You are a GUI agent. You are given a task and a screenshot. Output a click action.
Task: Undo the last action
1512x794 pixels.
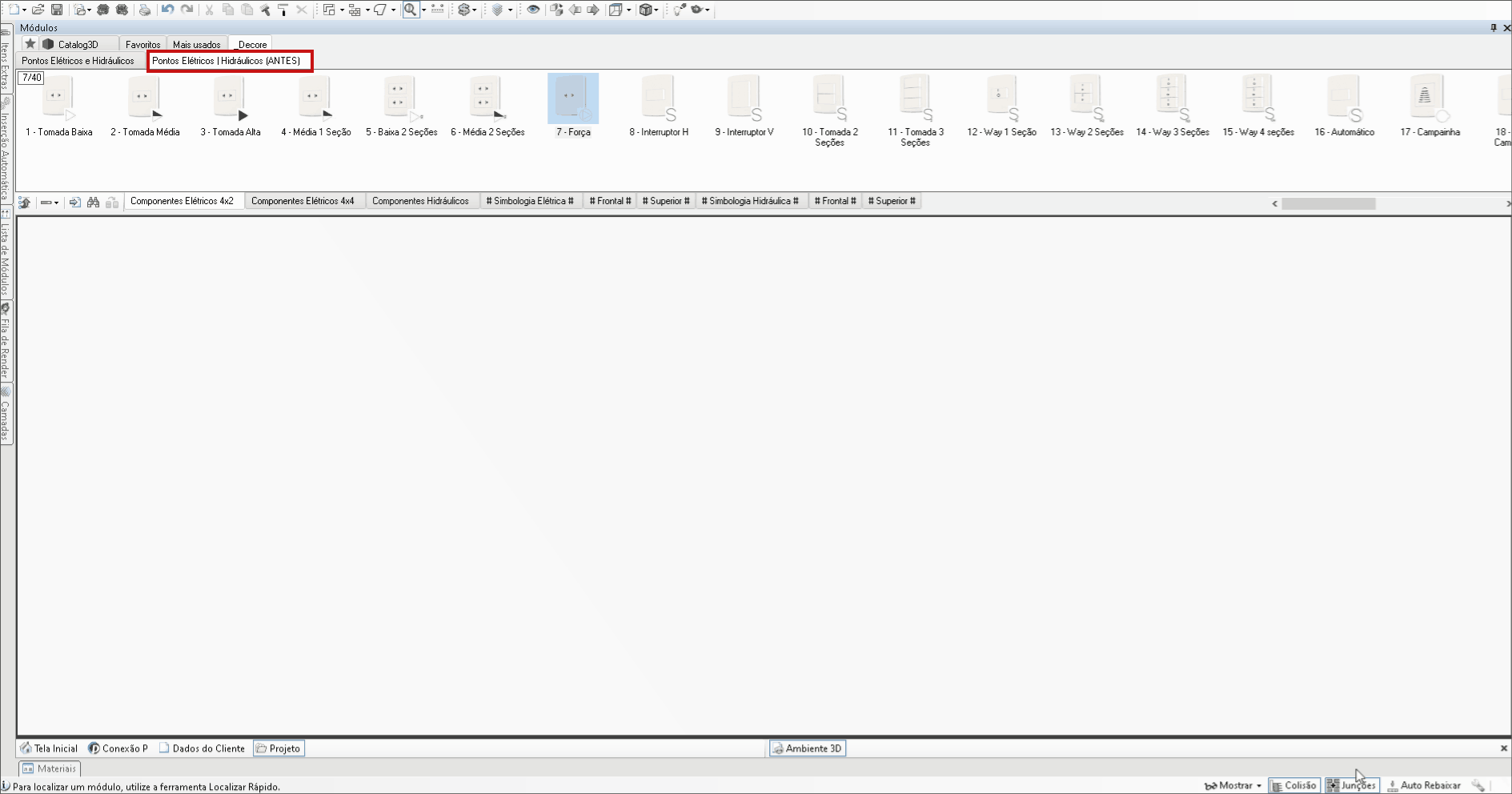[167, 10]
